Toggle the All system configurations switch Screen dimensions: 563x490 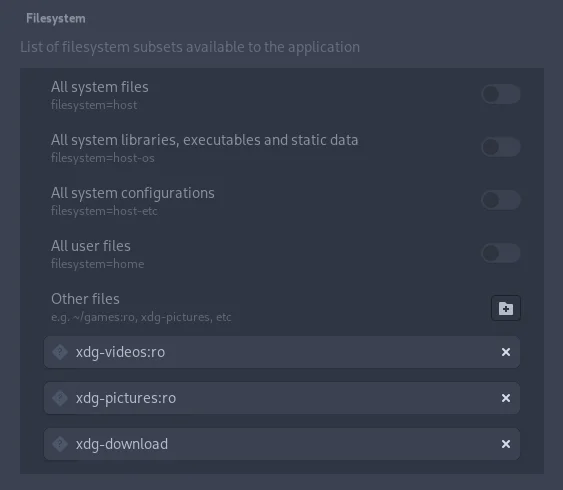(501, 200)
